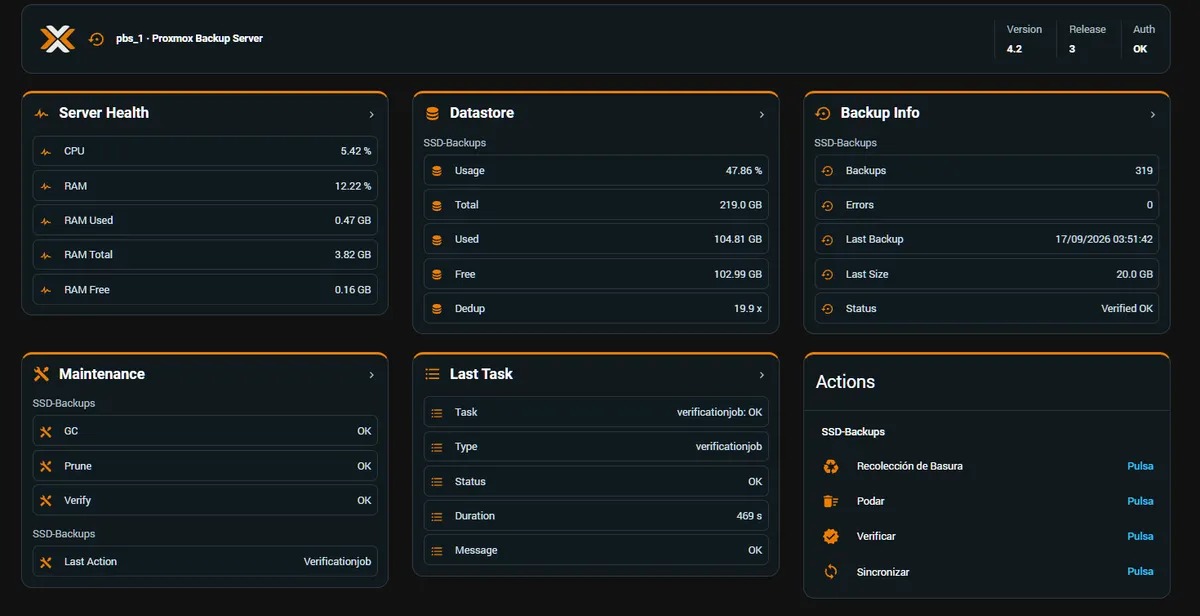Click the pulse icon on RAM Free row
This screenshot has width=1200, height=616.
pos(46,290)
